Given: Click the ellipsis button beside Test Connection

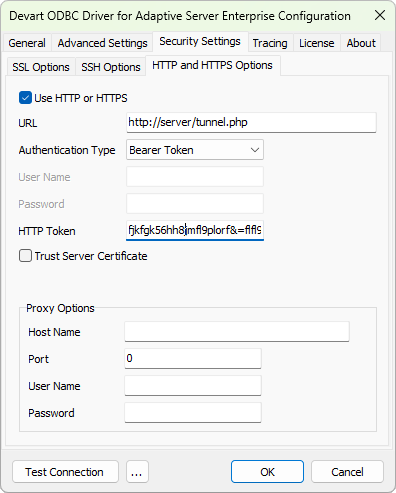Looking at the screenshot, I should pos(137,472).
